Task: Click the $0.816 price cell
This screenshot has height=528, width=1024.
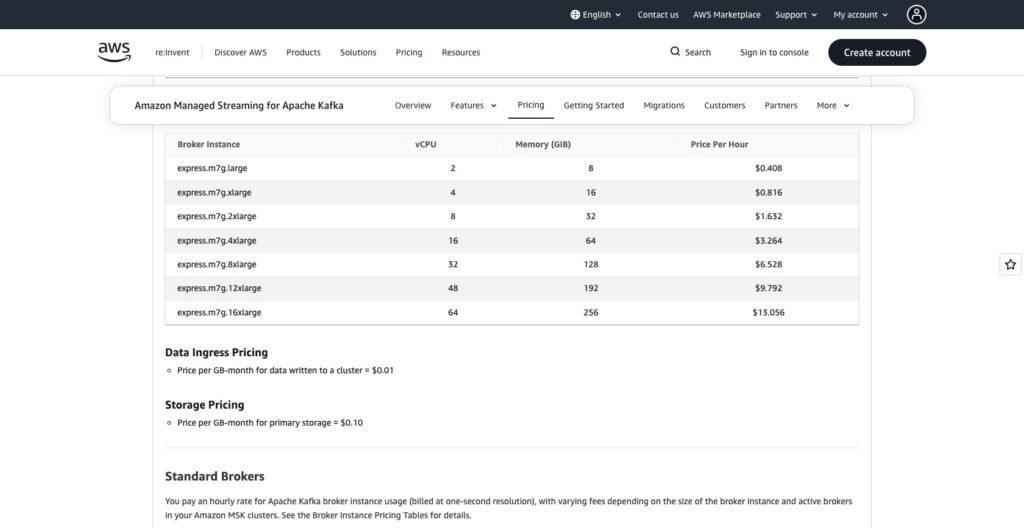Action: coord(769,192)
